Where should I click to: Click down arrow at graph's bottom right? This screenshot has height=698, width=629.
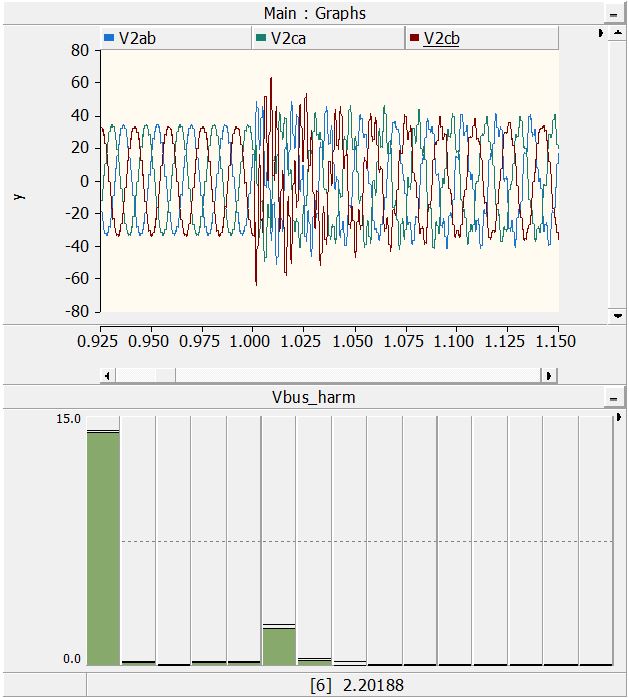(619, 315)
